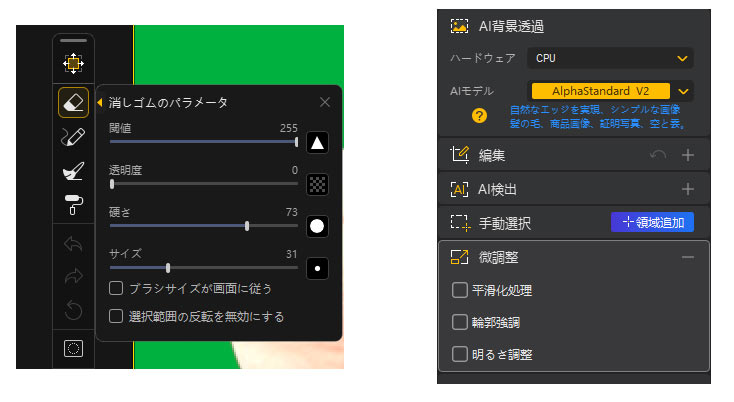Click the transparency checkerboard icon
This screenshot has width=734, height=402.
[x=317, y=184]
